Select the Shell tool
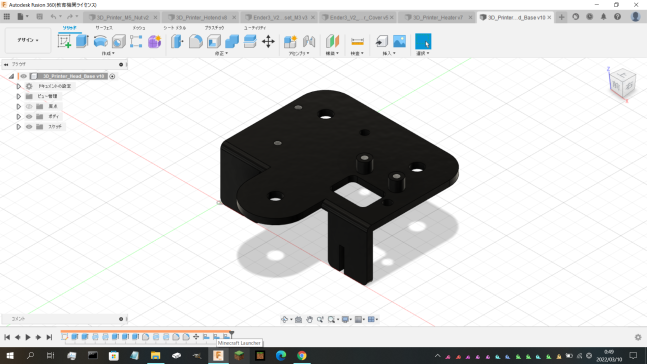 (x=214, y=41)
